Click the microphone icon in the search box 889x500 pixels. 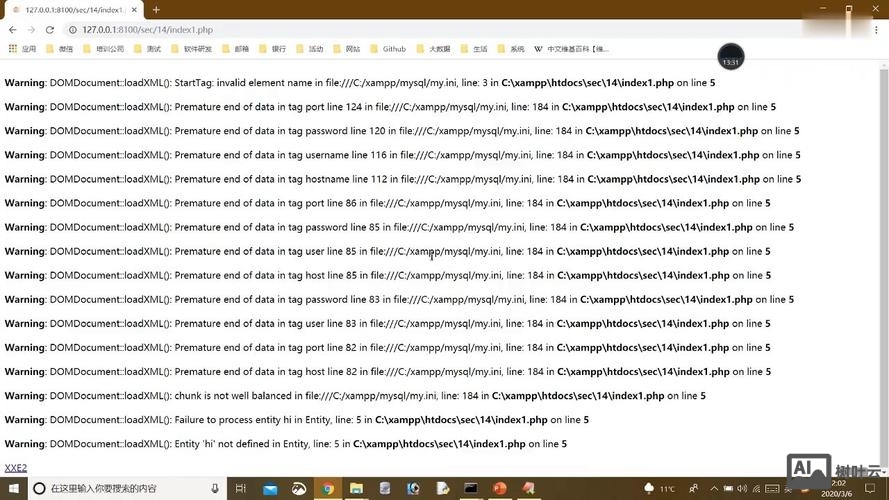pyautogui.click(x=215, y=488)
